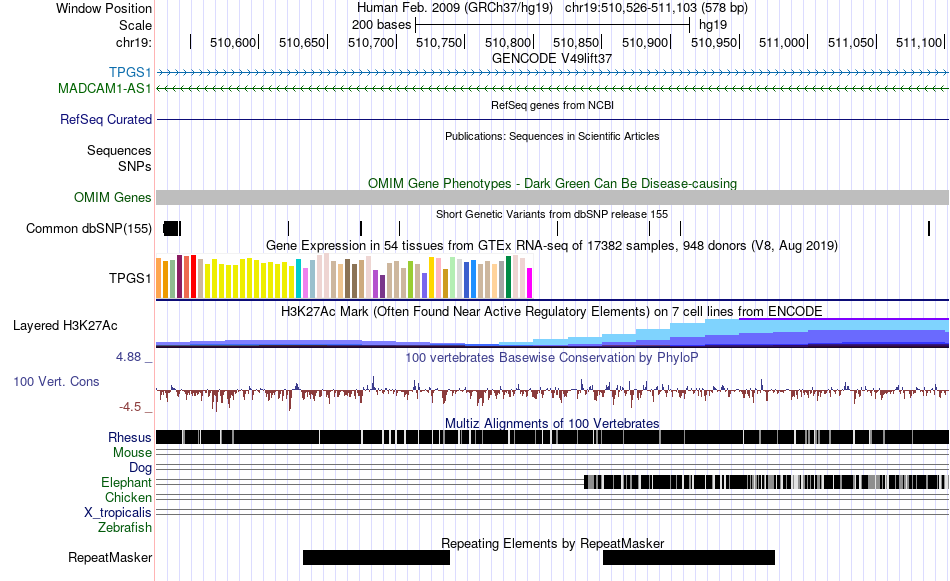950x581 pixels.
Task: Click 'Publications: Sequences in Scientific Articles' title
Action: point(552,136)
